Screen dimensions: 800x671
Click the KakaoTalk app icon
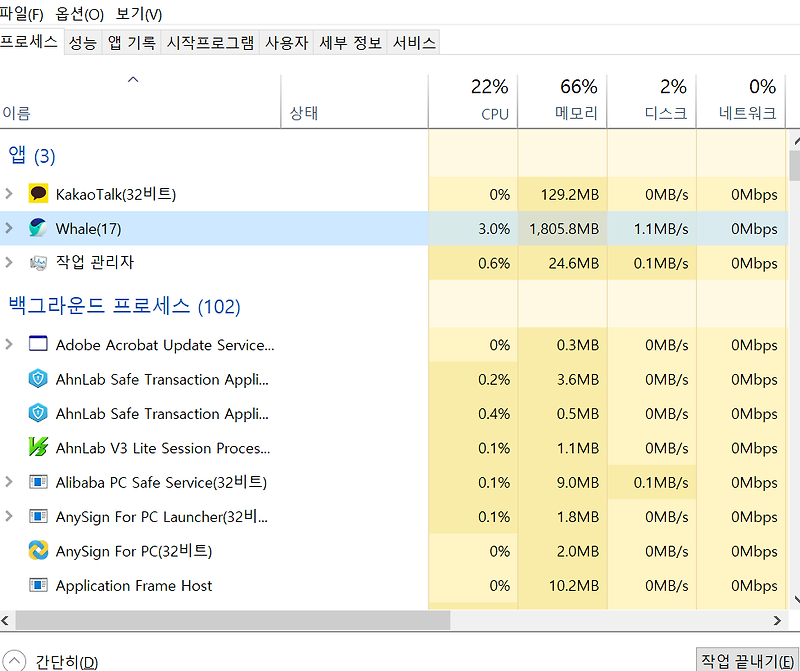(38, 194)
